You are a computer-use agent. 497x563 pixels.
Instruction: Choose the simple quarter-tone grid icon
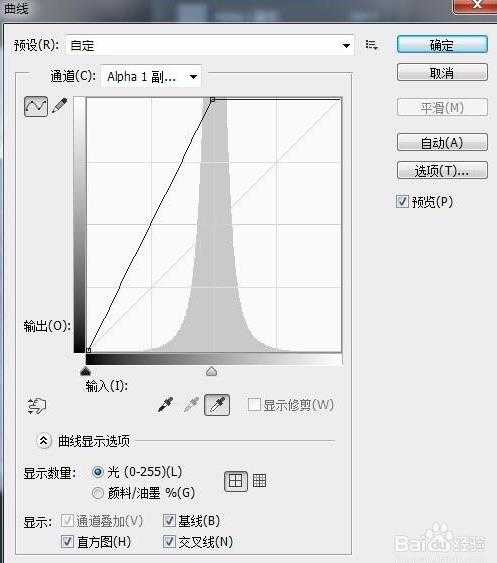pos(236,481)
